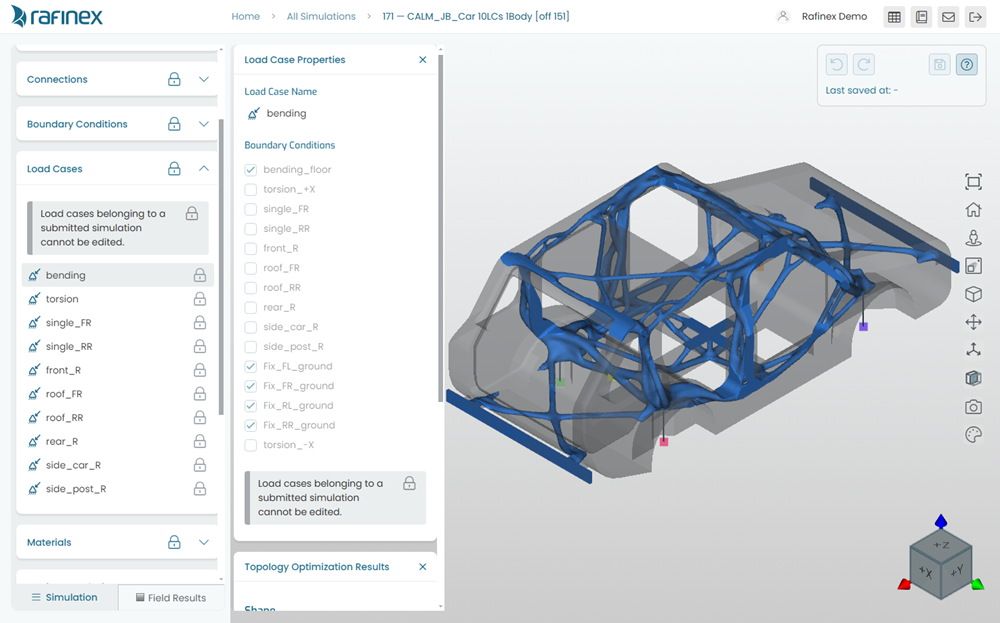Toggle the section cut cube icon
Screen dimensions: 1000x623
pos(973,378)
